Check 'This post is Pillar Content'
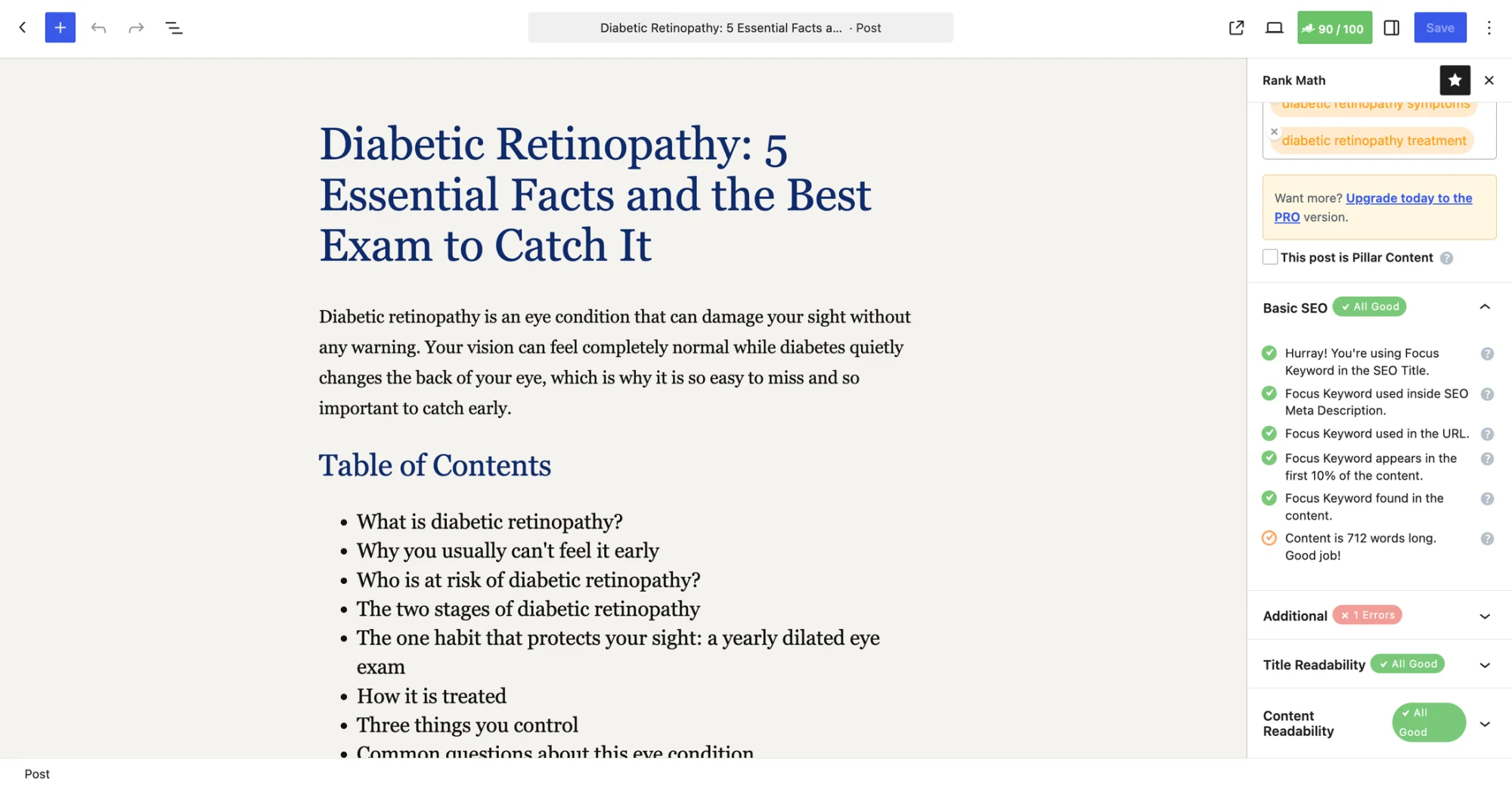Viewport: 1512px width, 789px height. tap(1270, 257)
